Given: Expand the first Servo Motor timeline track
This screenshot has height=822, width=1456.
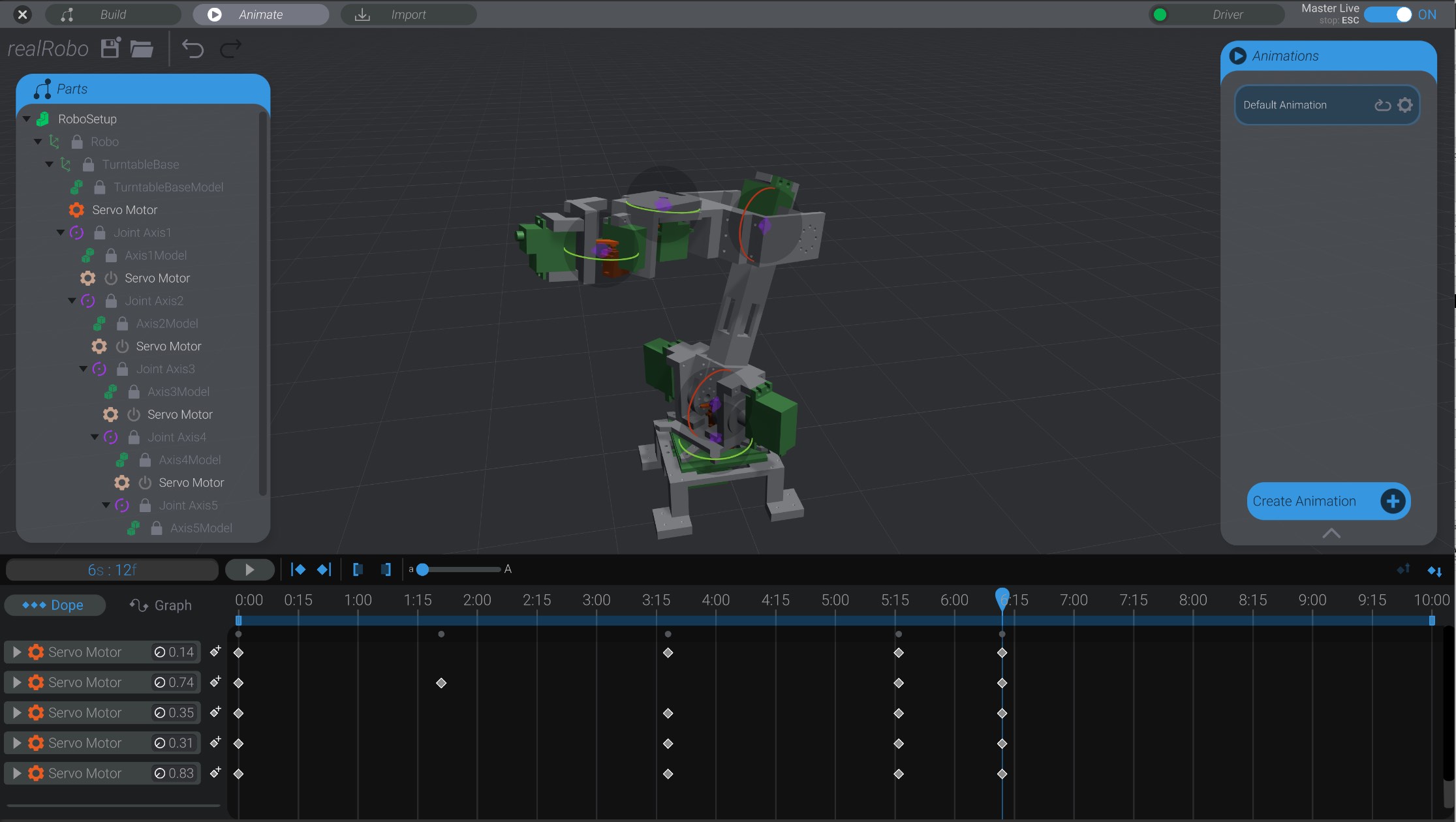Looking at the screenshot, I should click(x=16, y=651).
